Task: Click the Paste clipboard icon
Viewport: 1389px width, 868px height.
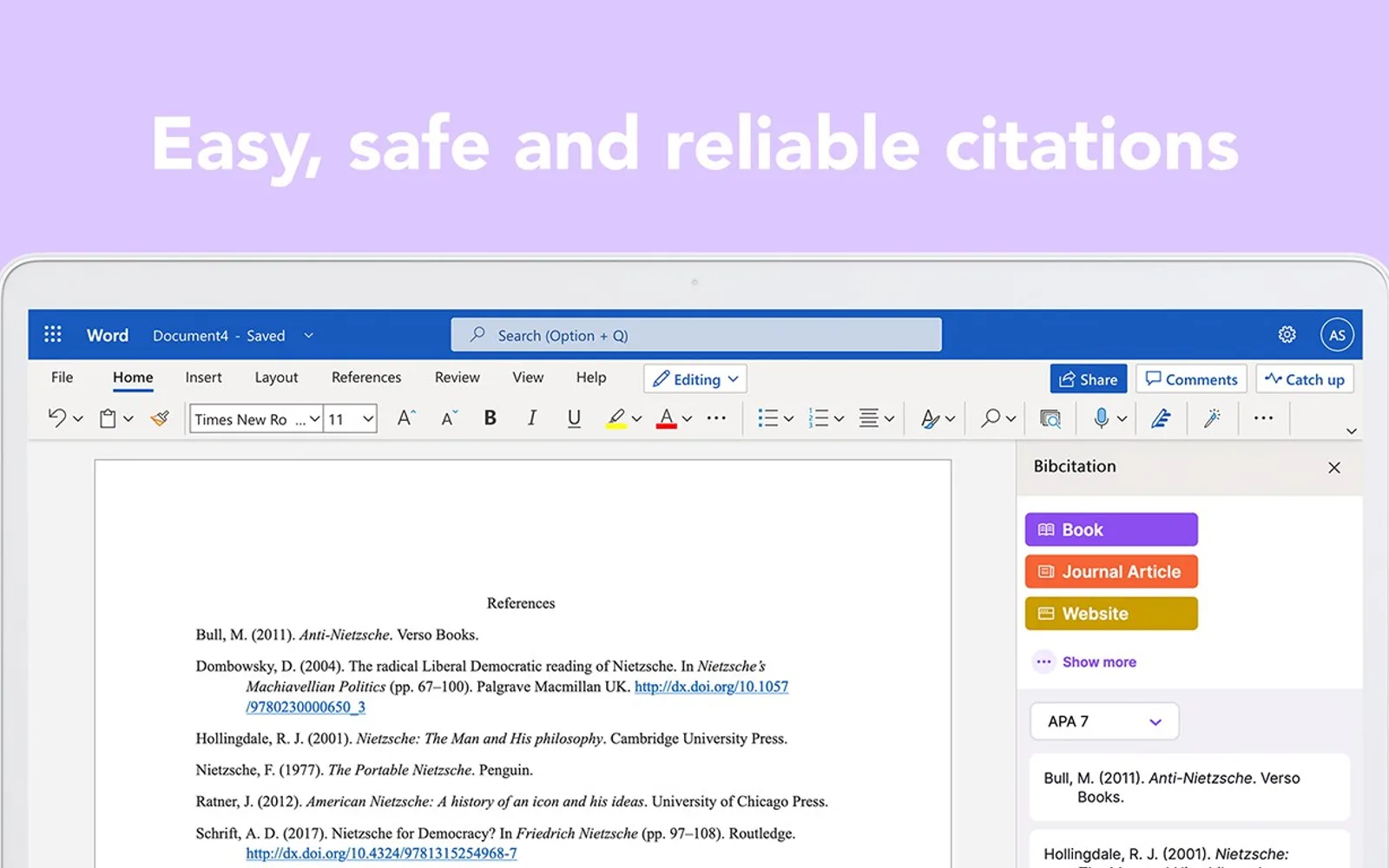Action: click(x=108, y=418)
